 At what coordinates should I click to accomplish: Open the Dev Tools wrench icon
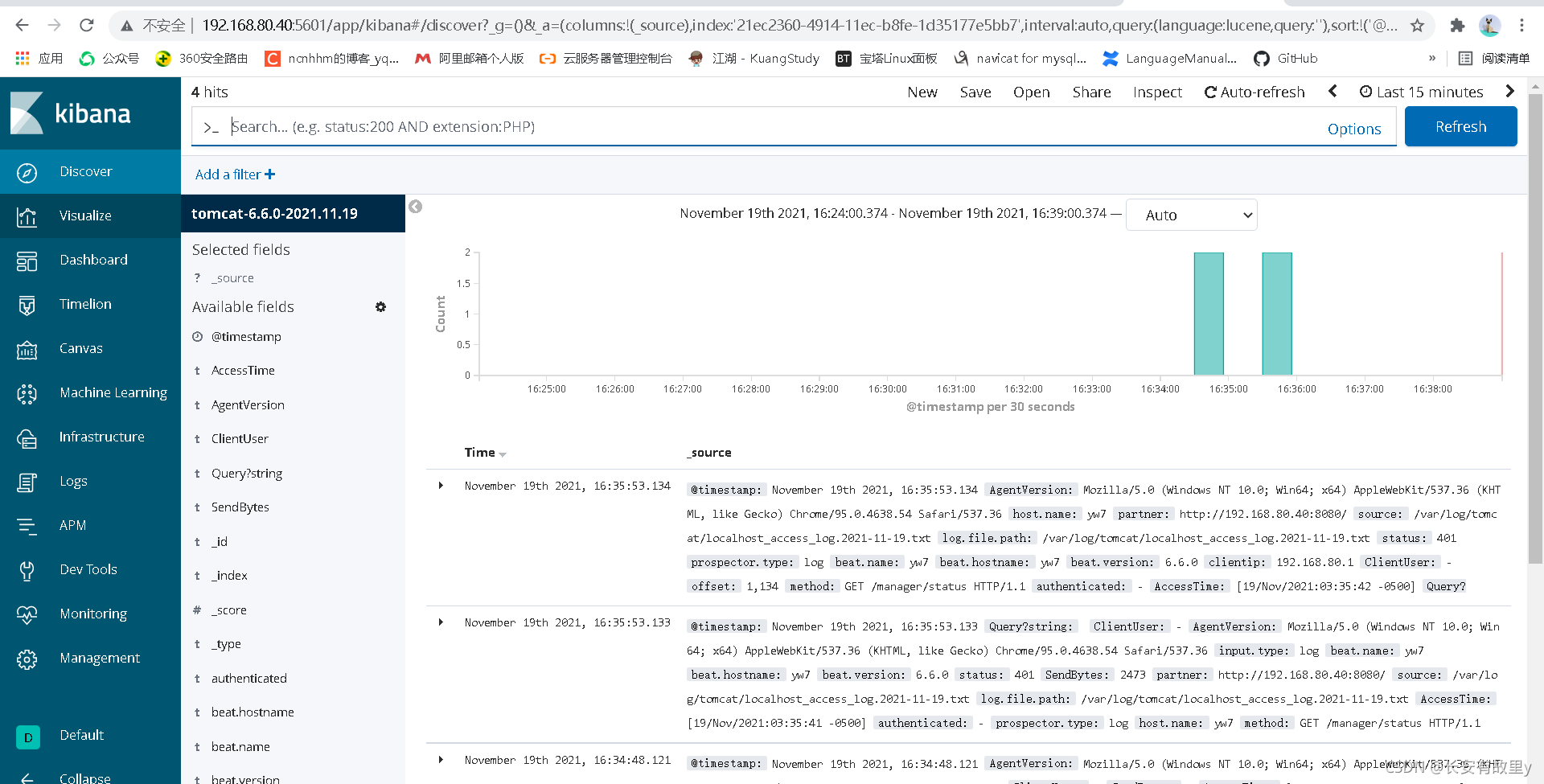pyautogui.click(x=27, y=570)
